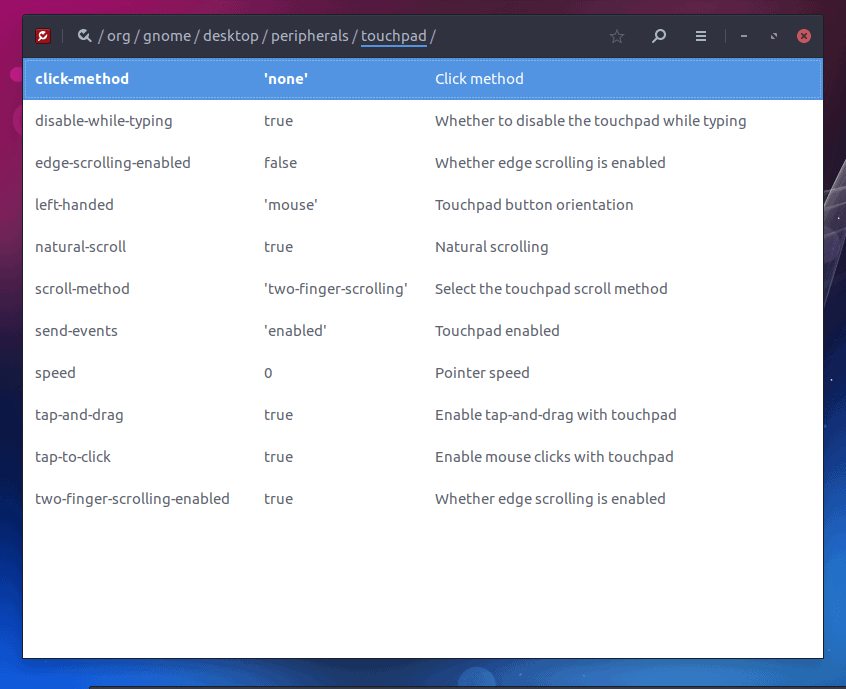Open the hamburger menu
Image resolution: width=846 pixels, height=689 pixels.
tap(701, 36)
